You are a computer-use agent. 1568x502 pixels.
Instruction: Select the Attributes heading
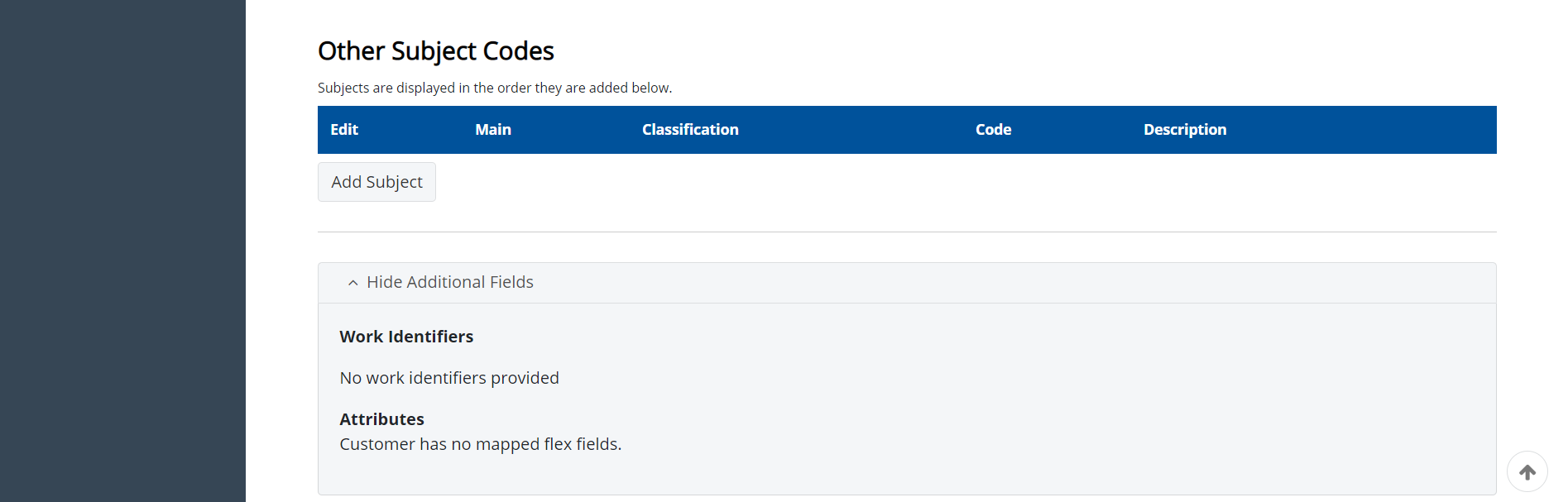click(381, 419)
